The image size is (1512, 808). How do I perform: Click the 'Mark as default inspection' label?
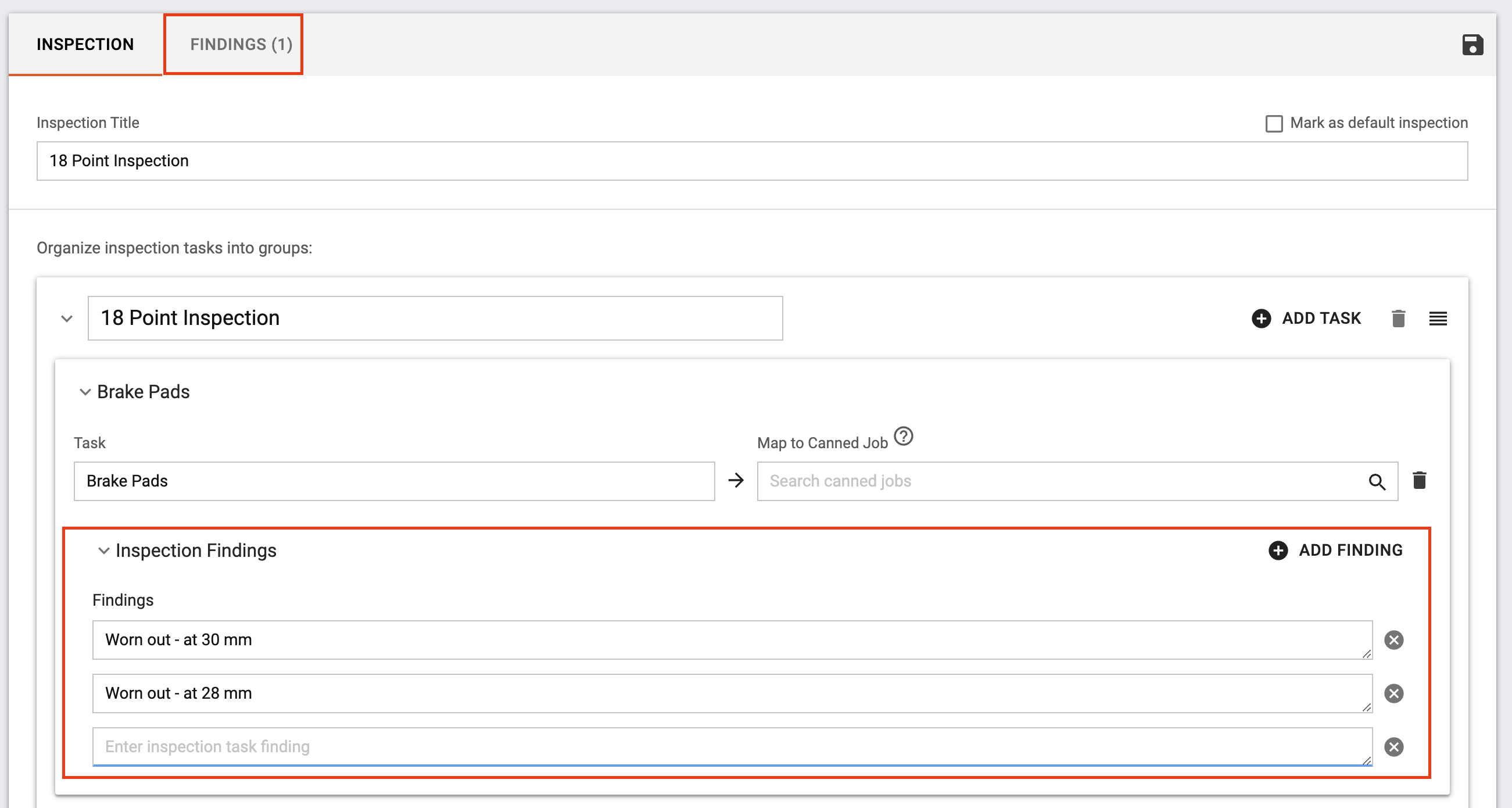[x=1378, y=123]
